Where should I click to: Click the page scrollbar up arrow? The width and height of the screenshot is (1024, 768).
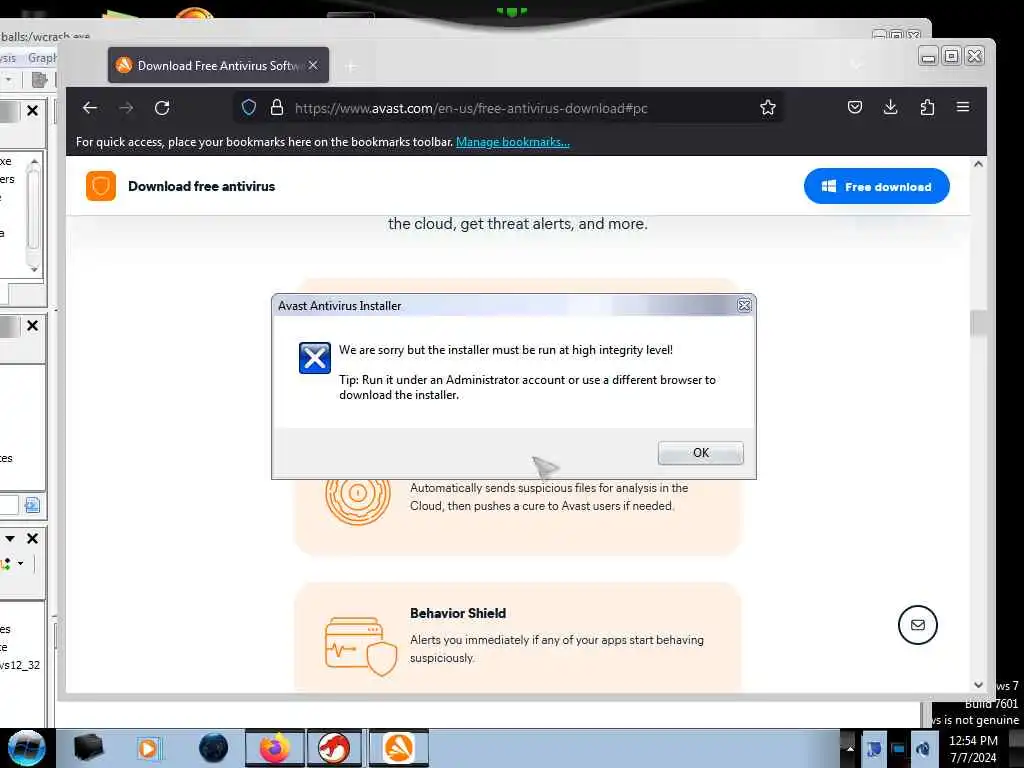tap(978, 165)
